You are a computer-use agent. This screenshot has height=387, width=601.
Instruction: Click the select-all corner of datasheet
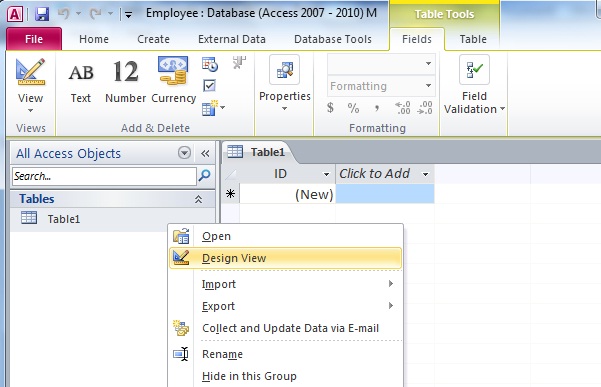pyautogui.click(x=230, y=174)
